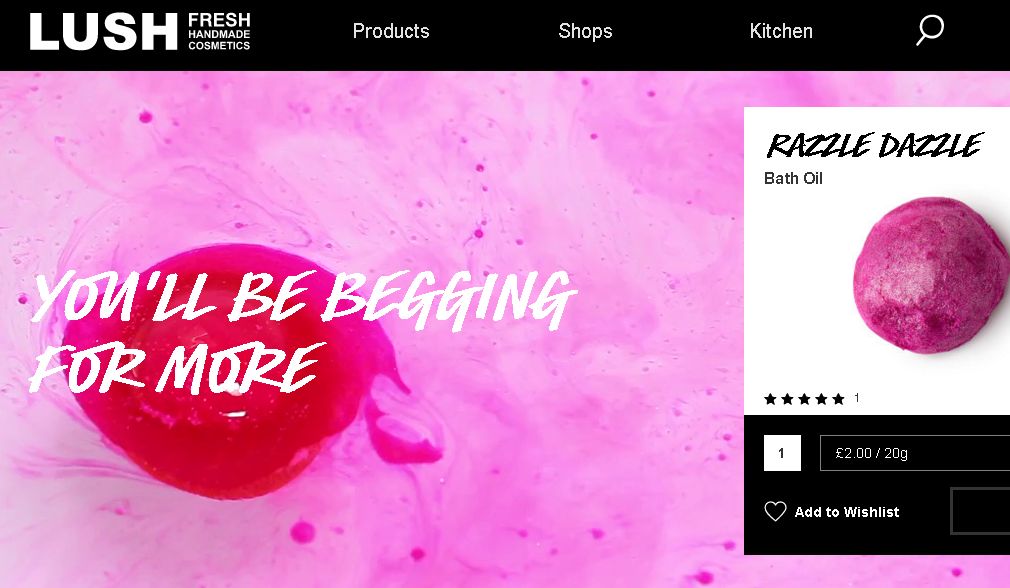The width and height of the screenshot is (1010, 588).
Task: Click the fifth star in the rating
Action: 838,399
